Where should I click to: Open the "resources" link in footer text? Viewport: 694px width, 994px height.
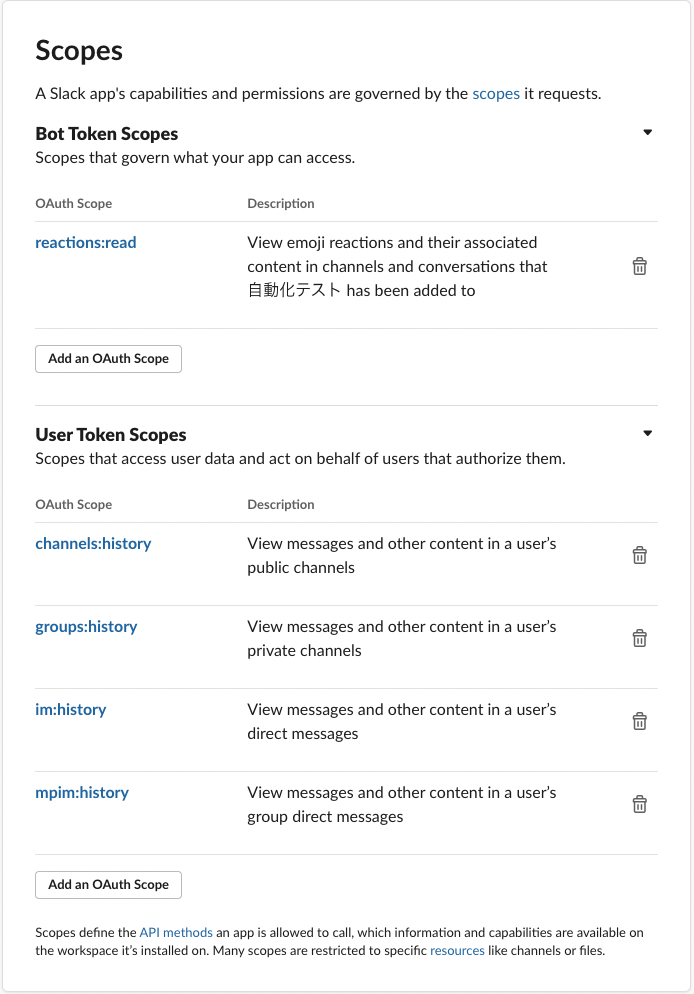(457, 950)
